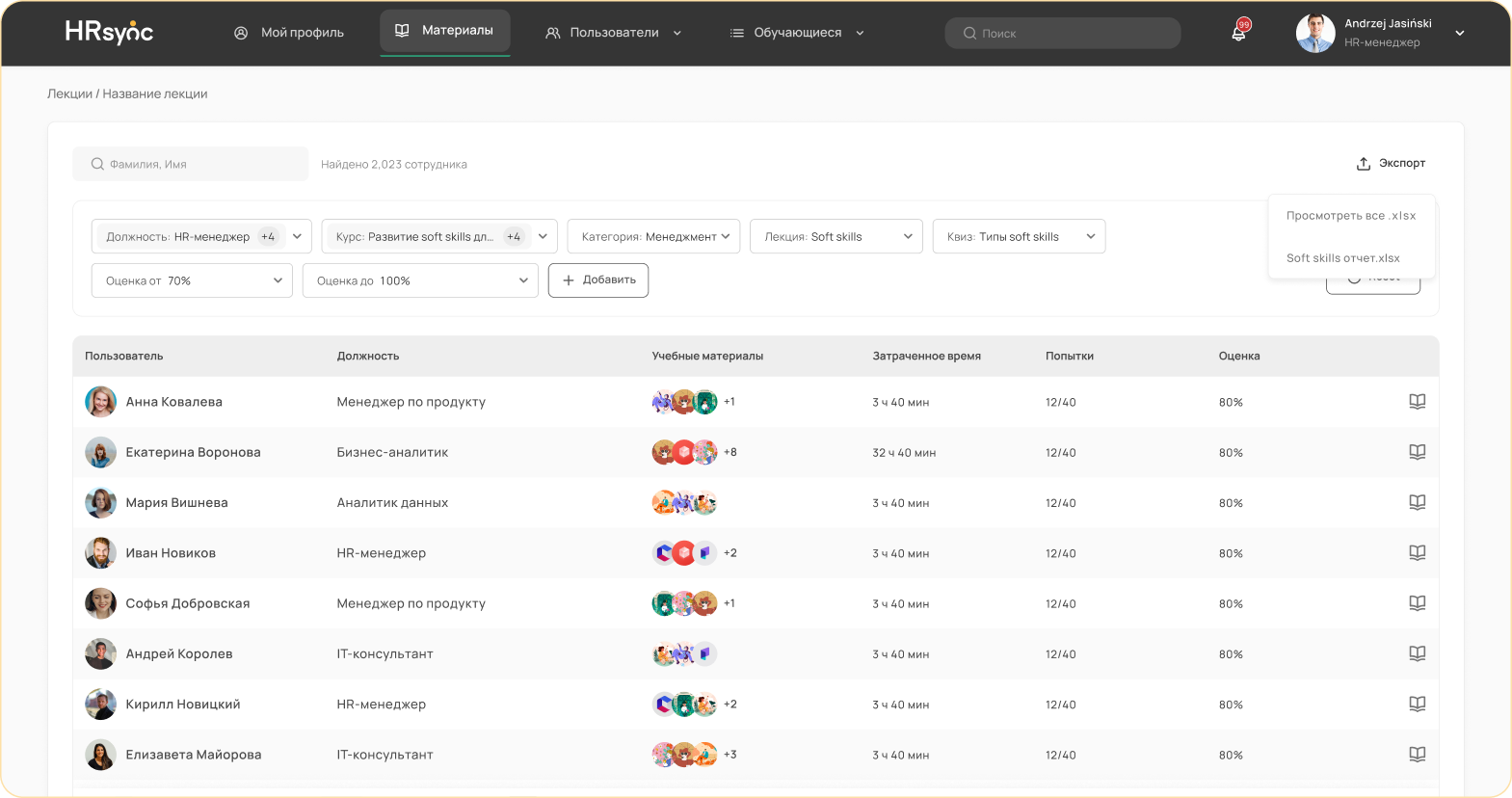Open book icon for Мария Вишнева
Viewport: 1512px width, 798px height.
tap(1417, 502)
